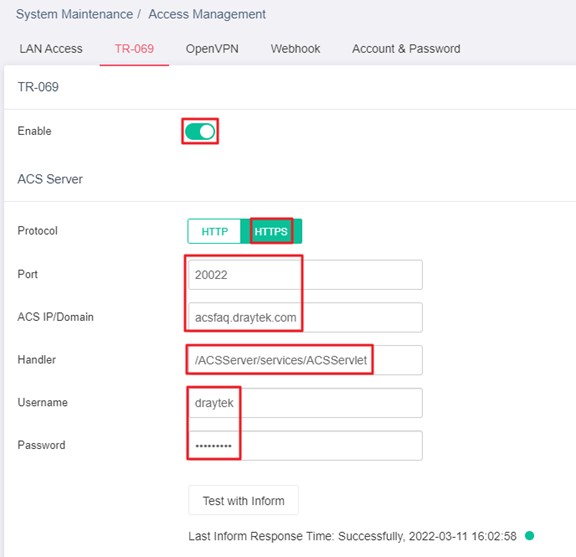Open the LAN Access tab

pyautogui.click(x=51, y=49)
